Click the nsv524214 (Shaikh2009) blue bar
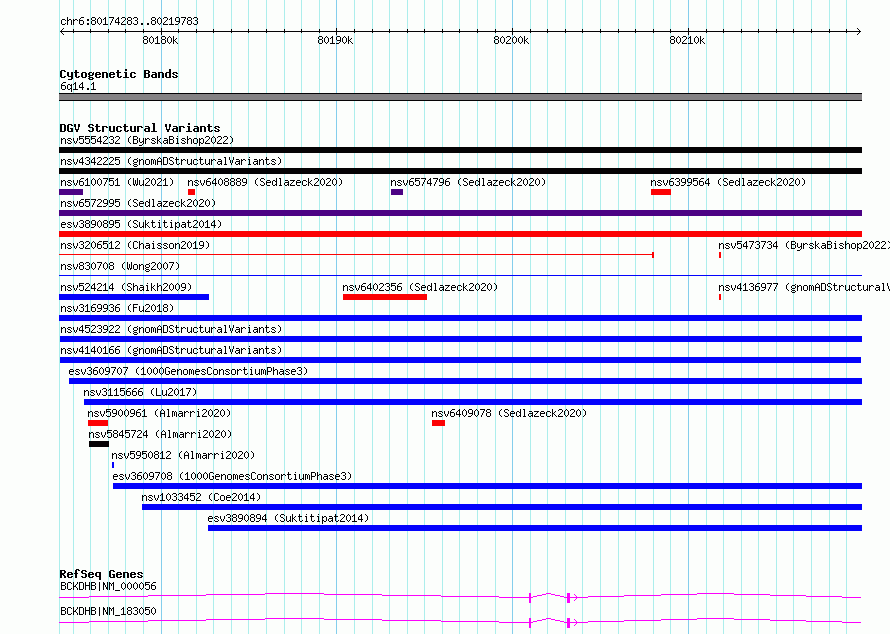This screenshot has width=890, height=634. tap(134, 297)
